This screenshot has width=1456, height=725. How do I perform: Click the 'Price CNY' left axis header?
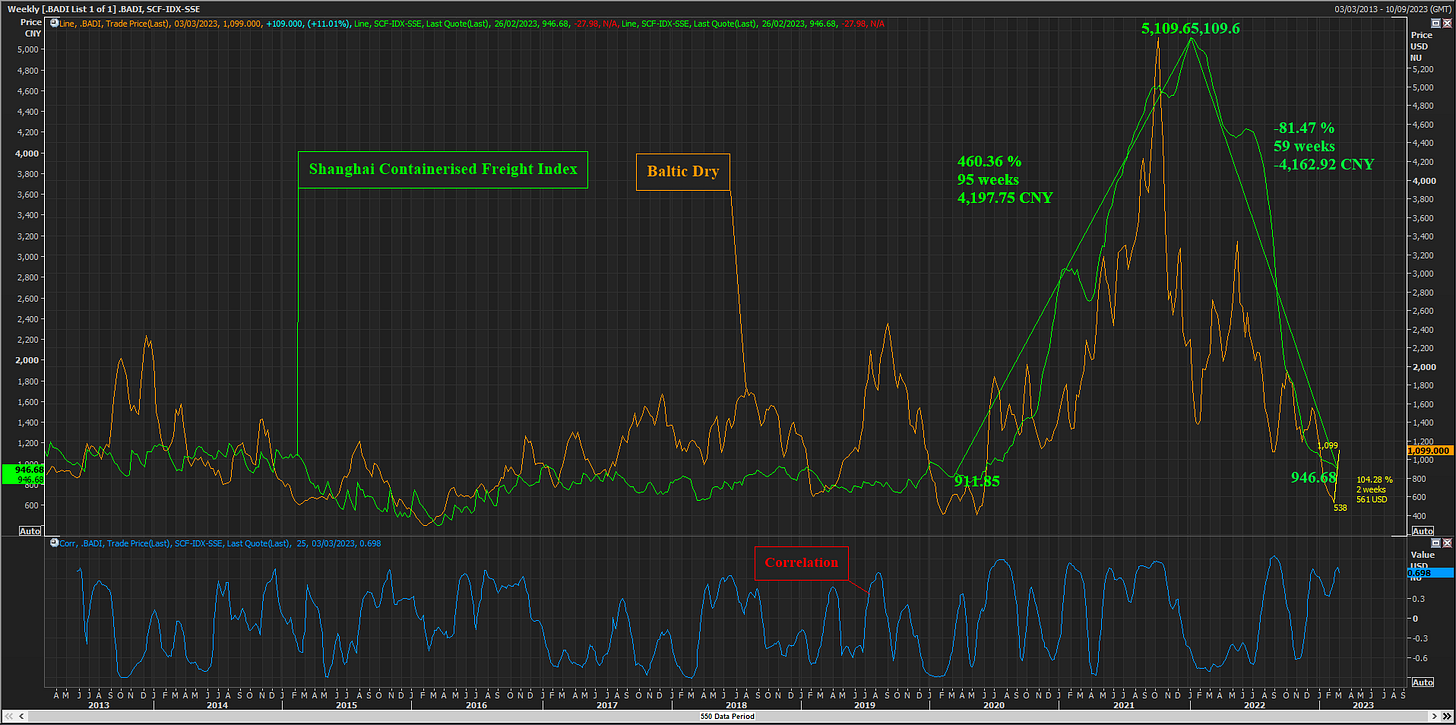[30, 27]
